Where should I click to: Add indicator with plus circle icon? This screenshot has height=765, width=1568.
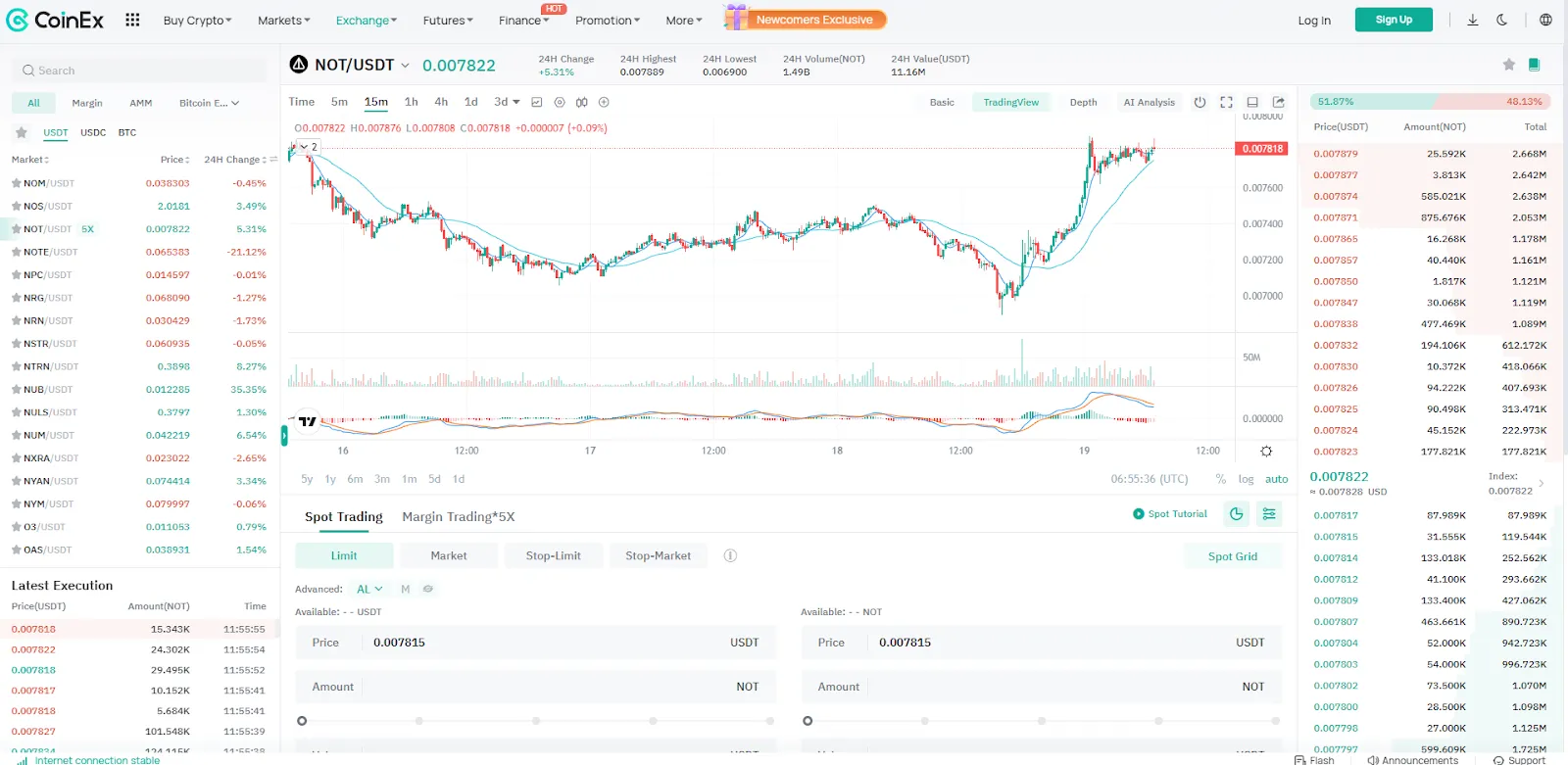coord(604,102)
